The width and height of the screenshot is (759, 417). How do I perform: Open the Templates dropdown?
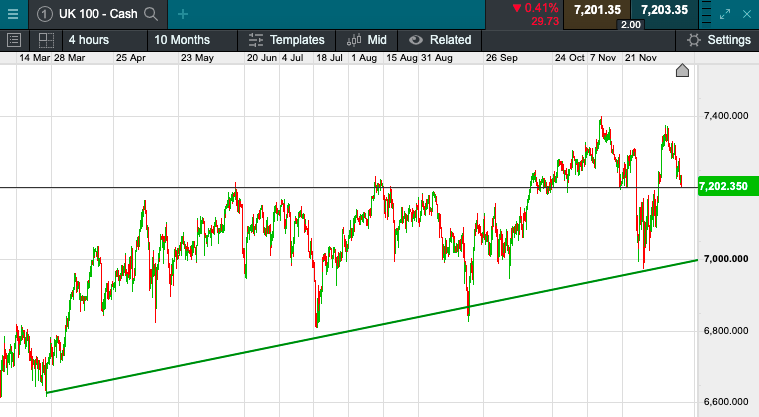287,40
